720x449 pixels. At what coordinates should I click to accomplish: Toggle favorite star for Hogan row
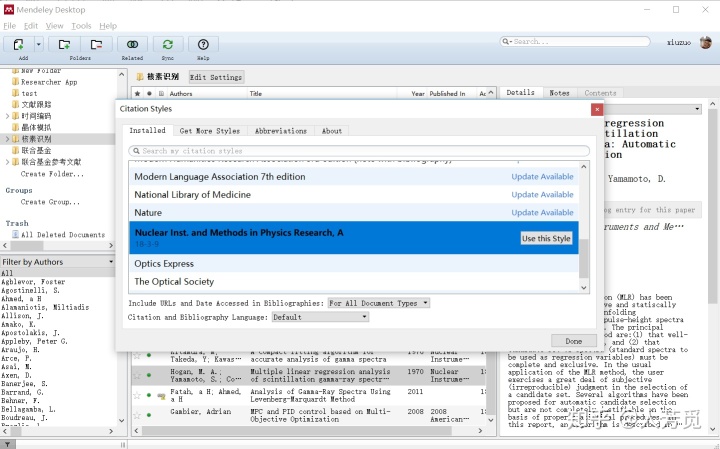point(137,376)
